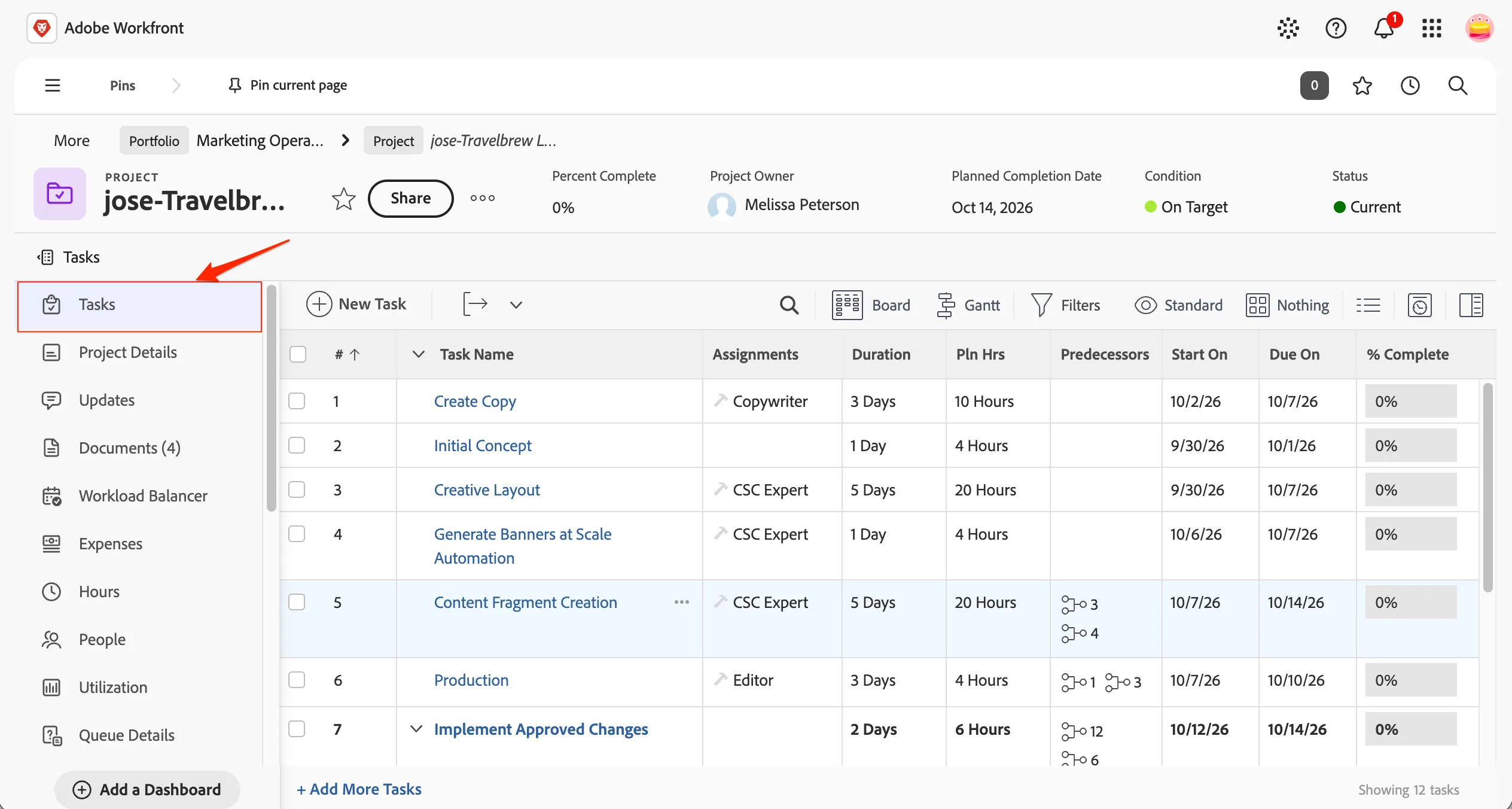Open the Filters dropdown
Image resolution: width=1512 pixels, height=809 pixels.
1066,305
